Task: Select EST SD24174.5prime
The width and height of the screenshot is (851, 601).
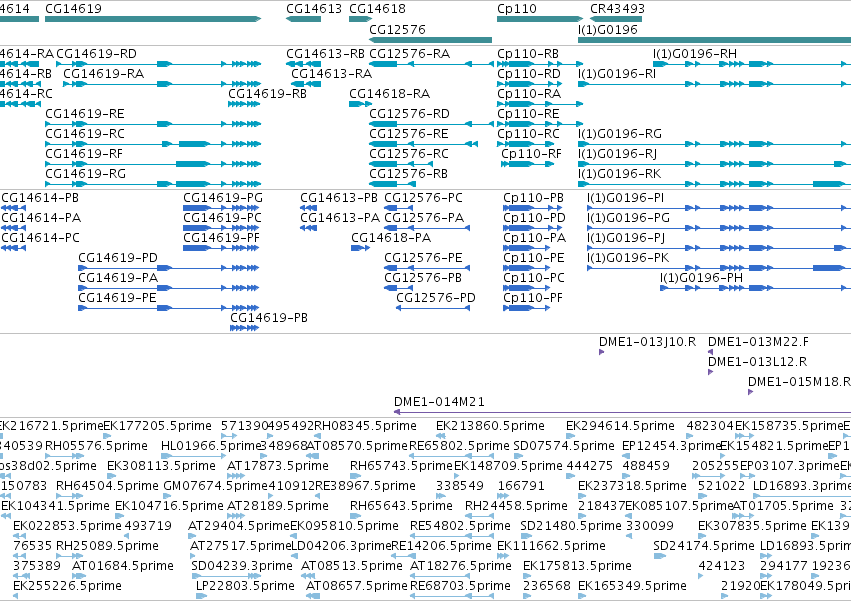Action: pyautogui.click(x=704, y=546)
